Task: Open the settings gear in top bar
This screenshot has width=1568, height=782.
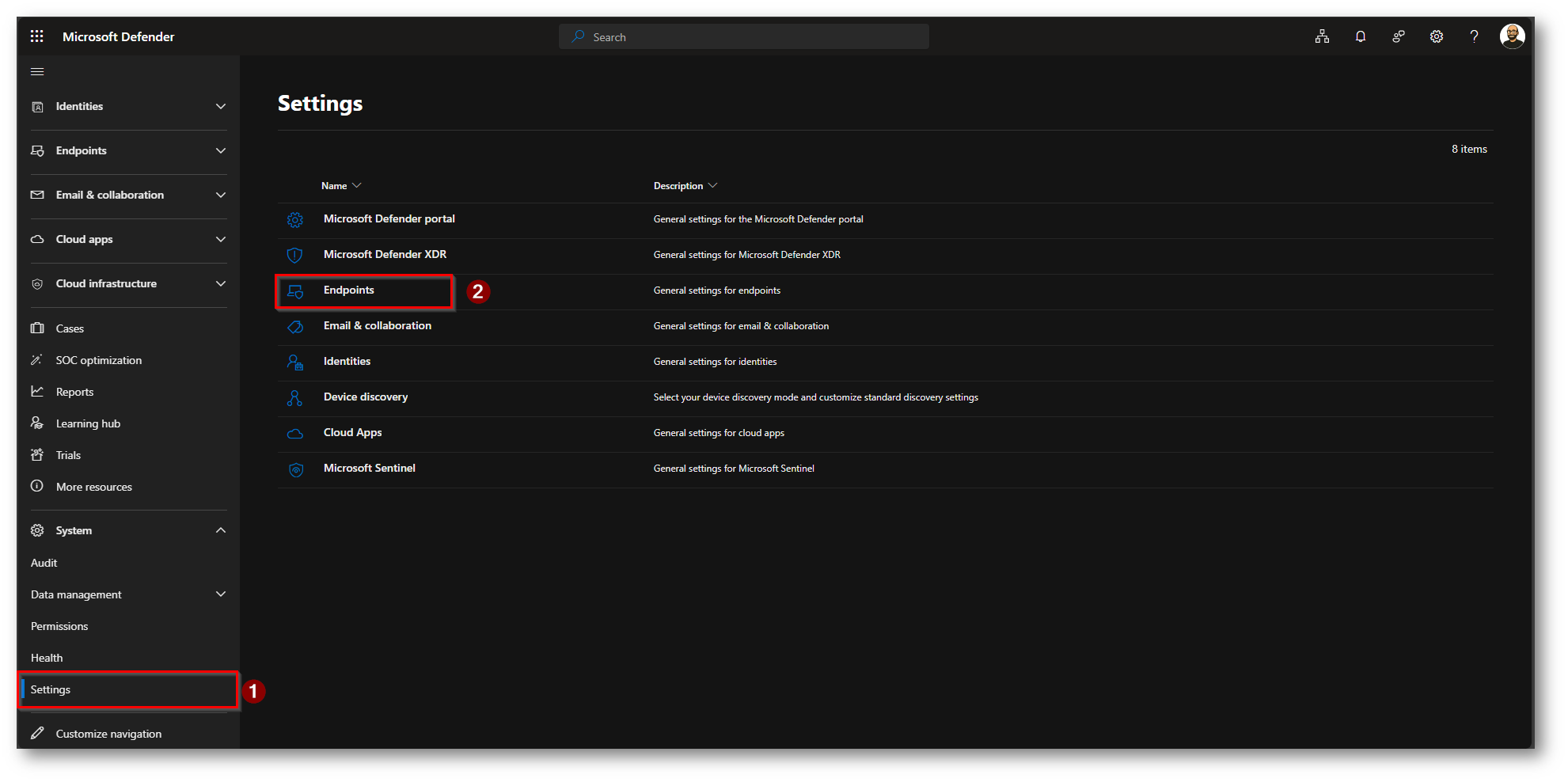Action: pyautogui.click(x=1437, y=36)
